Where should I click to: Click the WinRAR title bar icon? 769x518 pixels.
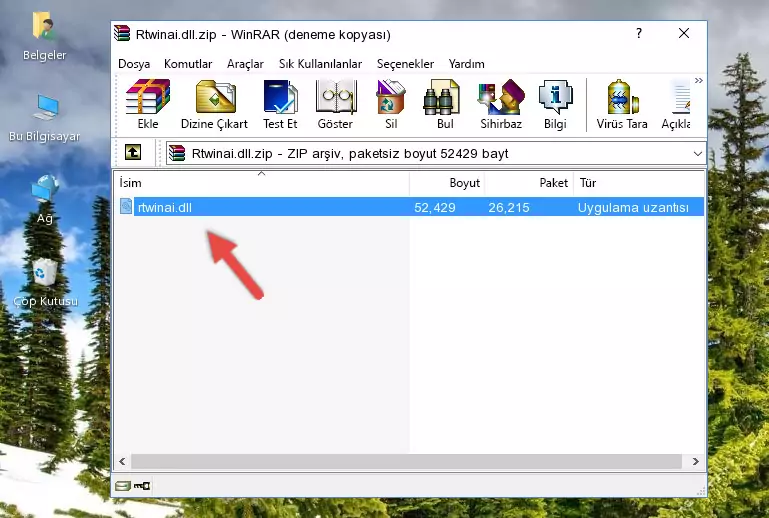[x=122, y=33]
